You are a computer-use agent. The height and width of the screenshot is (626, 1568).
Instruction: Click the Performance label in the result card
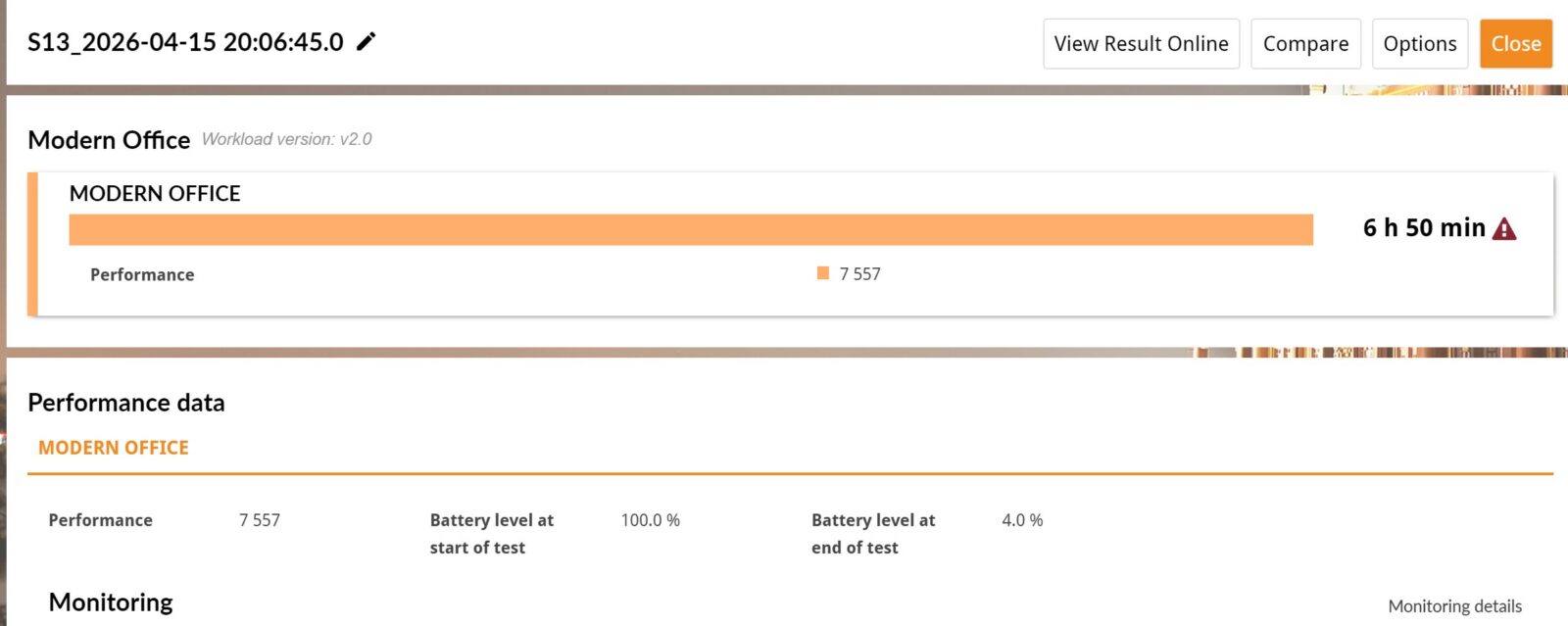point(142,275)
